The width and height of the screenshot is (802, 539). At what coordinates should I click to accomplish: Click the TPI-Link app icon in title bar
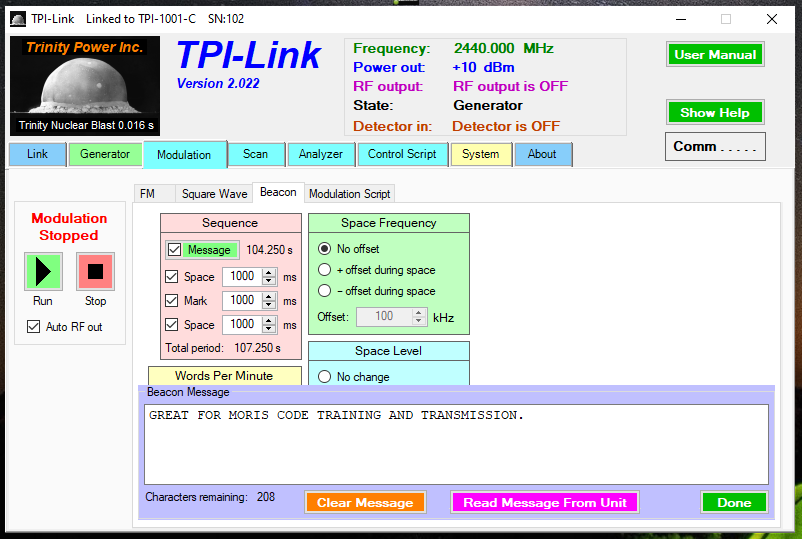18,19
